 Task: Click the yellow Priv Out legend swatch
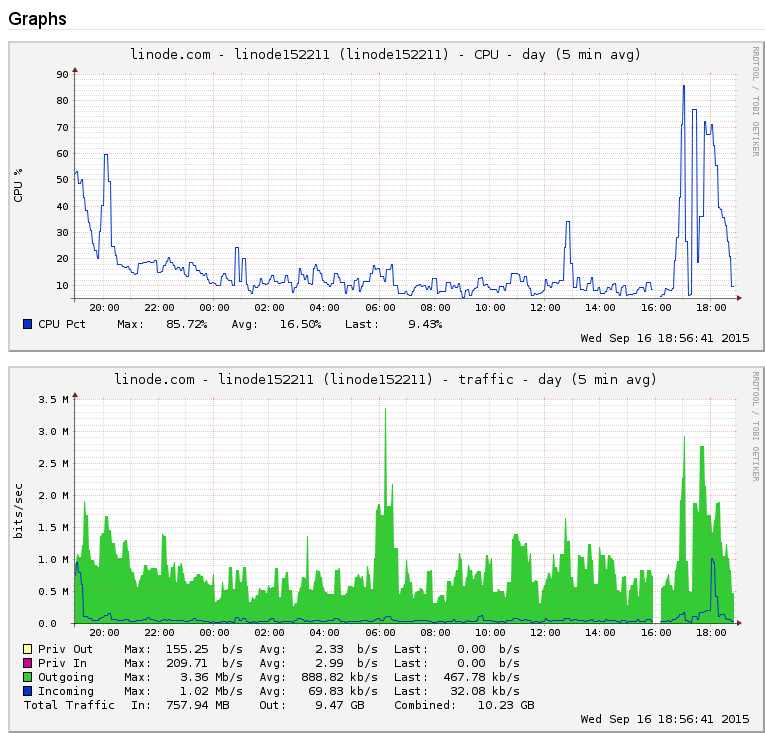pos(27,649)
